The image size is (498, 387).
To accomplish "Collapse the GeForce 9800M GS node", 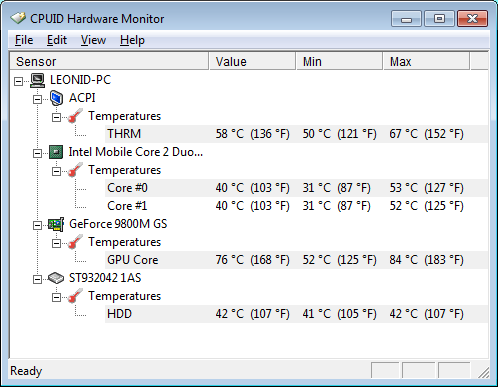I will (x=37, y=225).
